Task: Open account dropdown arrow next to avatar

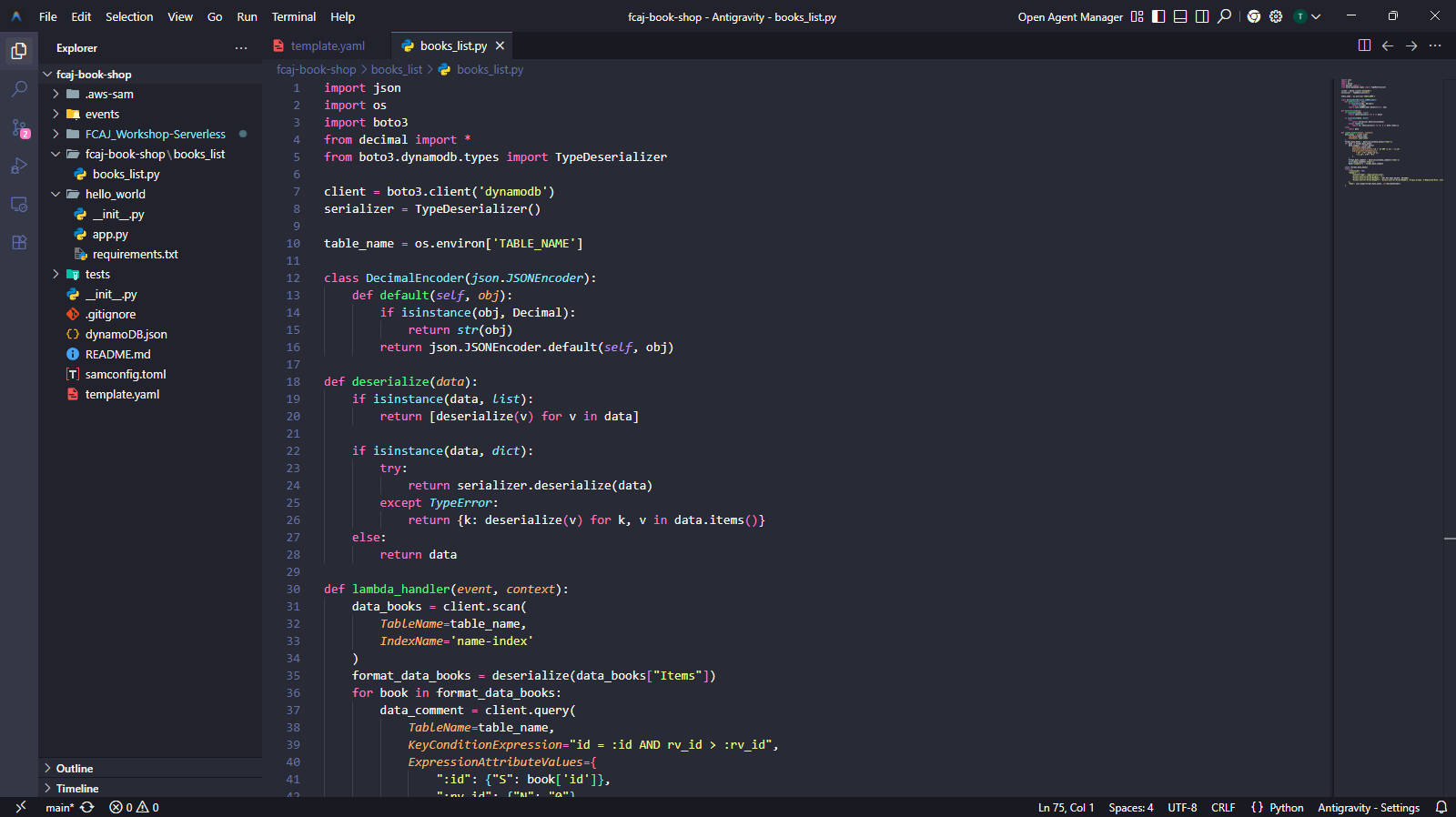Action: pyautogui.click(x=1316, y=16)
